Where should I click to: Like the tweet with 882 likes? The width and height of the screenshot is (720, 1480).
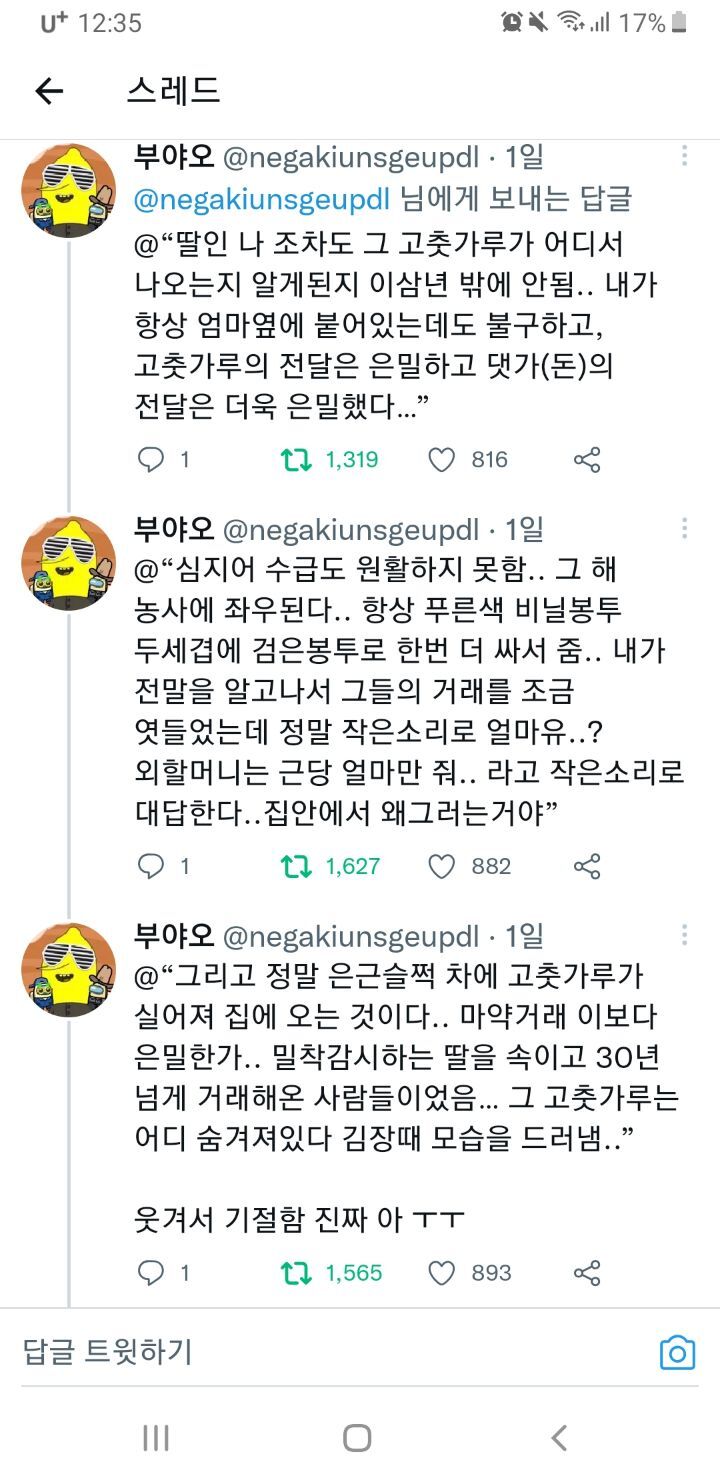tap(441, 866)
